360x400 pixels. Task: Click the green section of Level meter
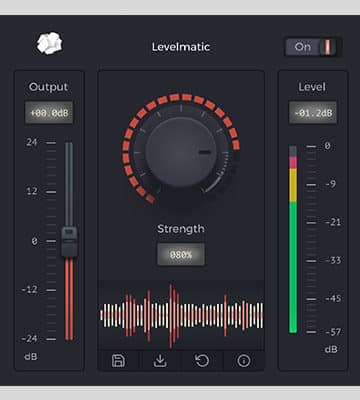(293, 267)
